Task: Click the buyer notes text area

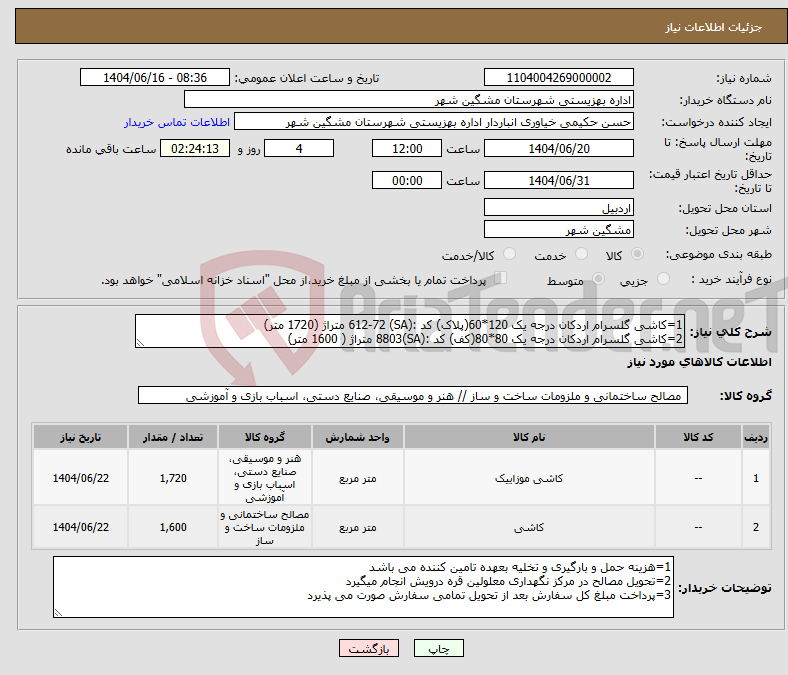Action: pyautogui.click(x=363, y=587)
